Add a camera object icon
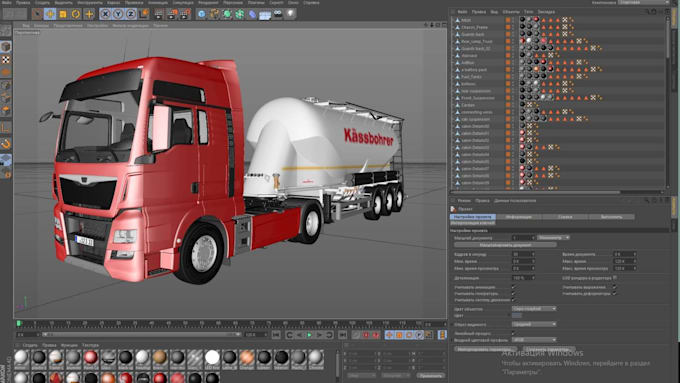The height and width of the screenshot is (383, 680). tap(278, 14)
